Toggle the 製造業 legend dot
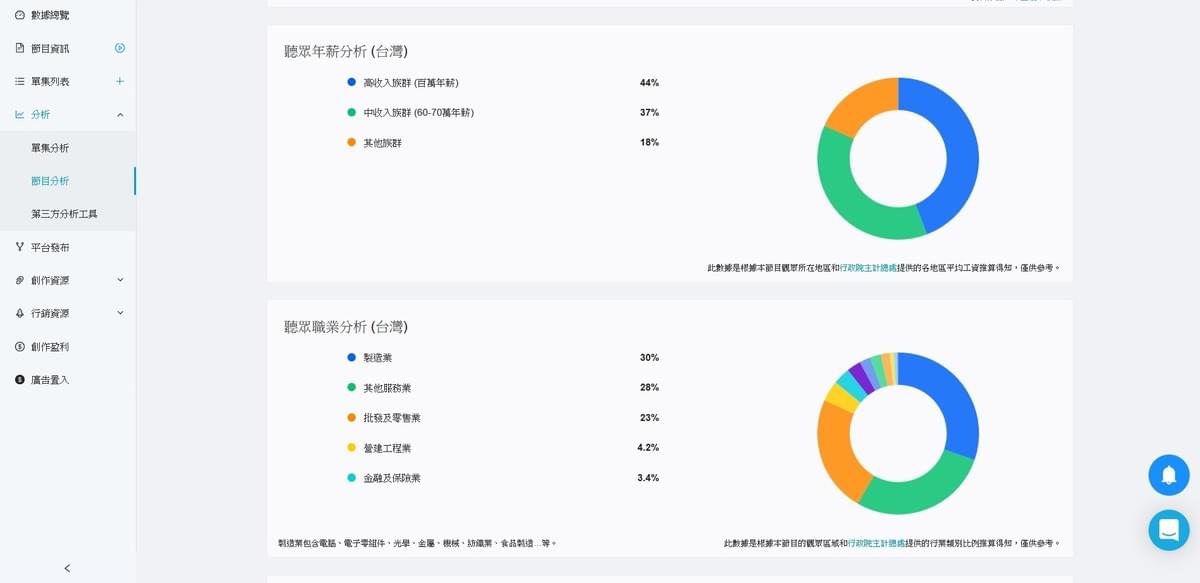The height and width of the screenshot is (583, 1200). [x=351, y=357]
